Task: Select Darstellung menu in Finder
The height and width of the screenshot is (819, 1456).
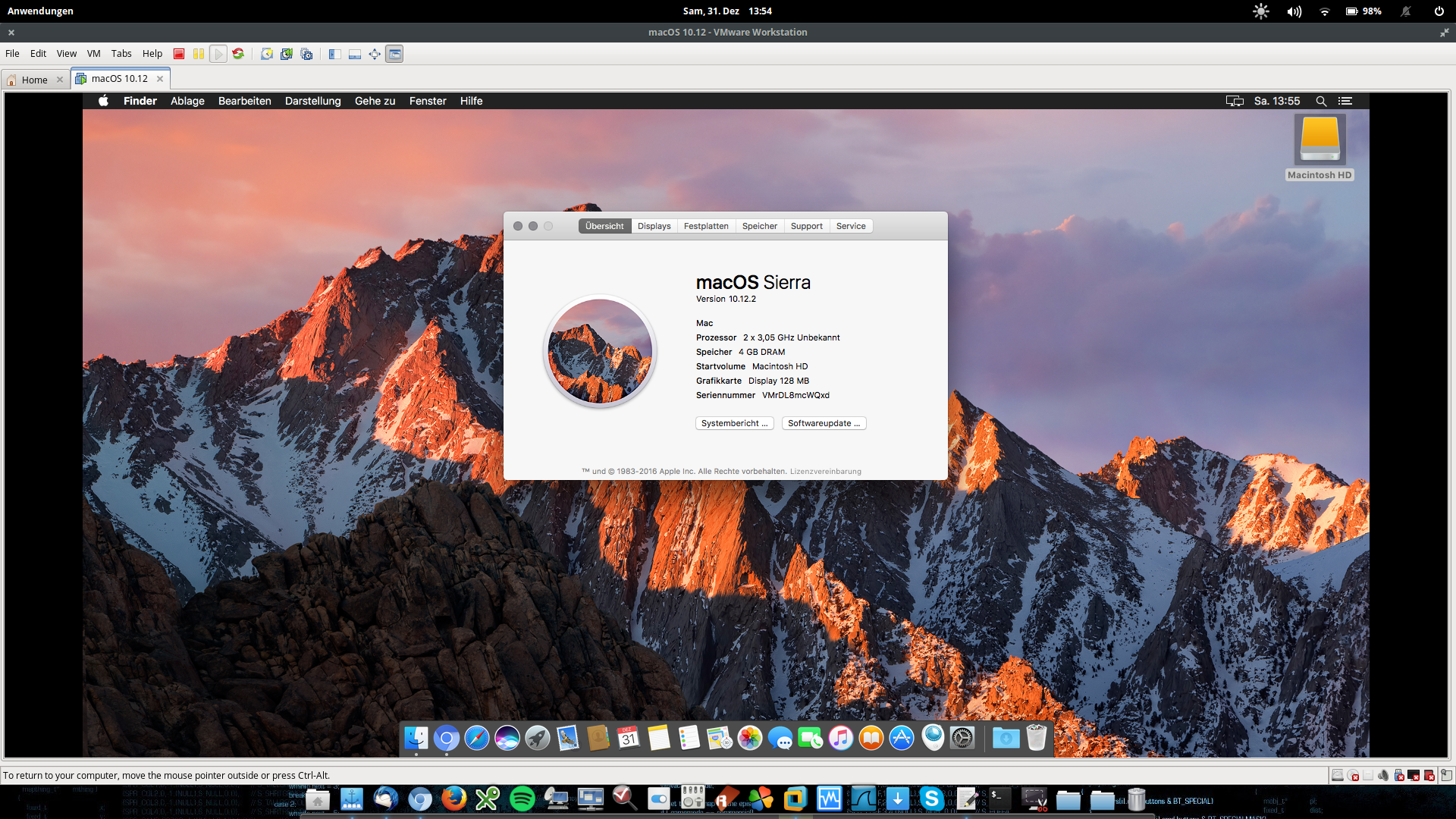Action: [312, 100]
